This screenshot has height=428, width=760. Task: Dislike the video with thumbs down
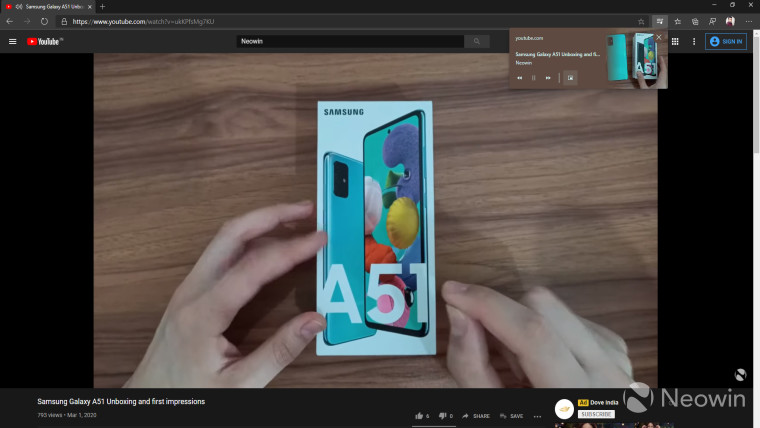(x=443, y=415)
